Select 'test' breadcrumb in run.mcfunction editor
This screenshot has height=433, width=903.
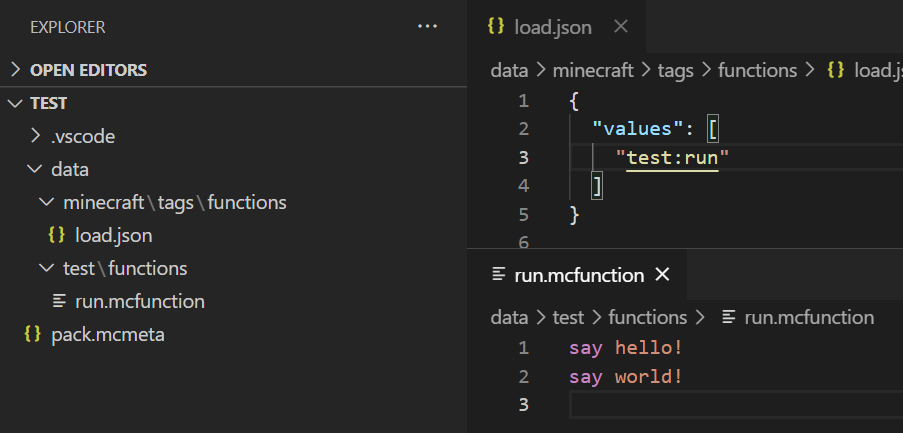568,317
